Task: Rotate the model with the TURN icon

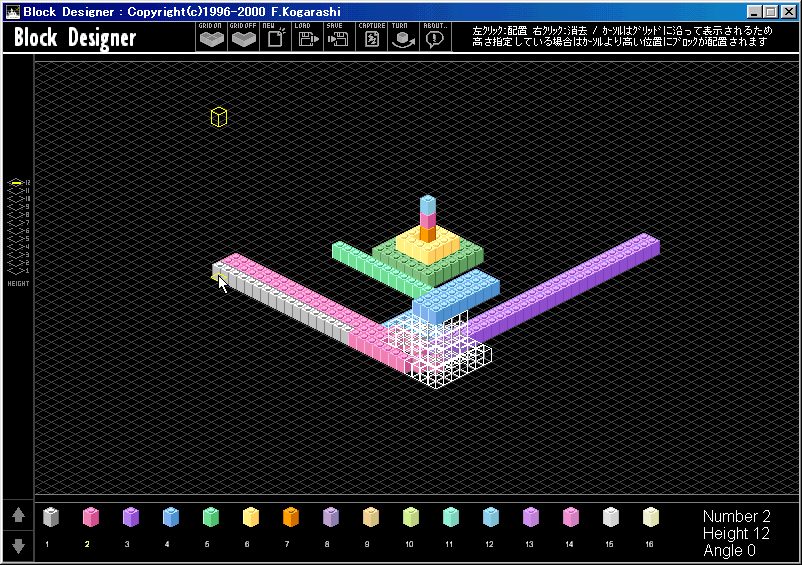Action: [403, 37]
